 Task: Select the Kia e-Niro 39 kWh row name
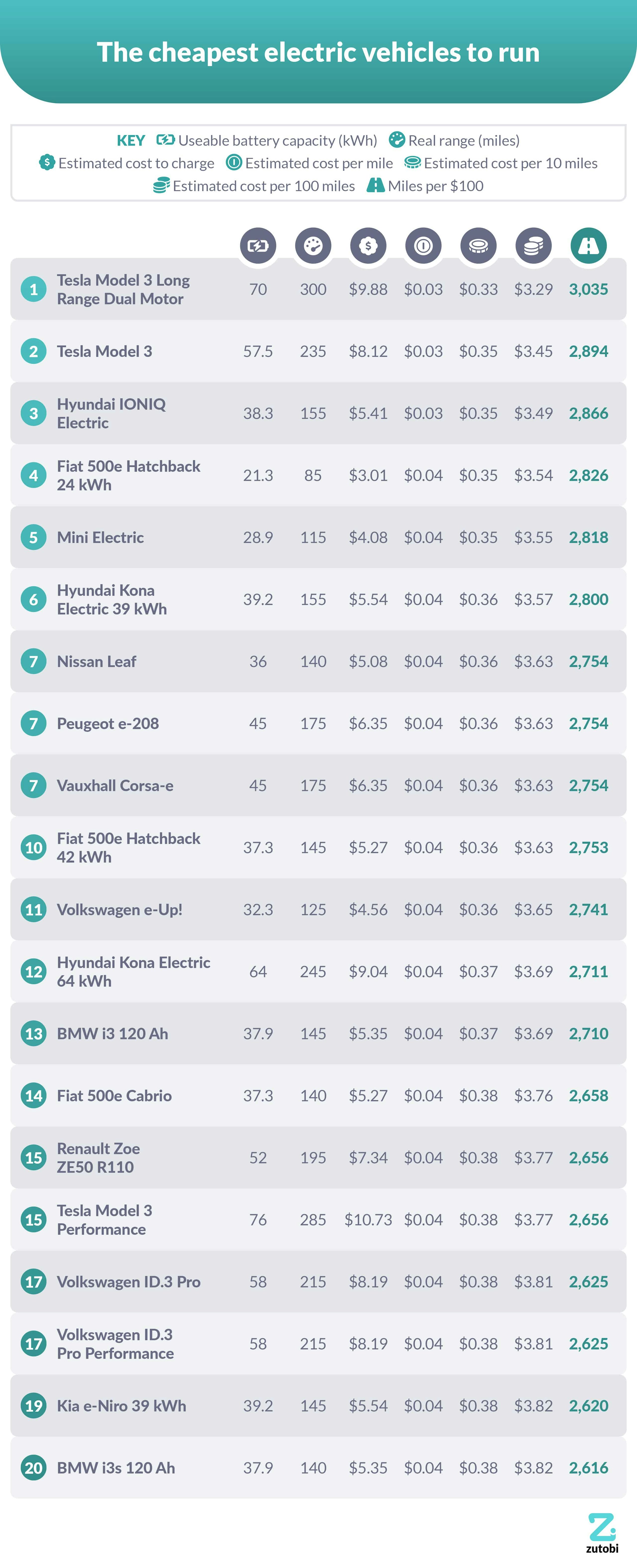(x=122, y=1406)
